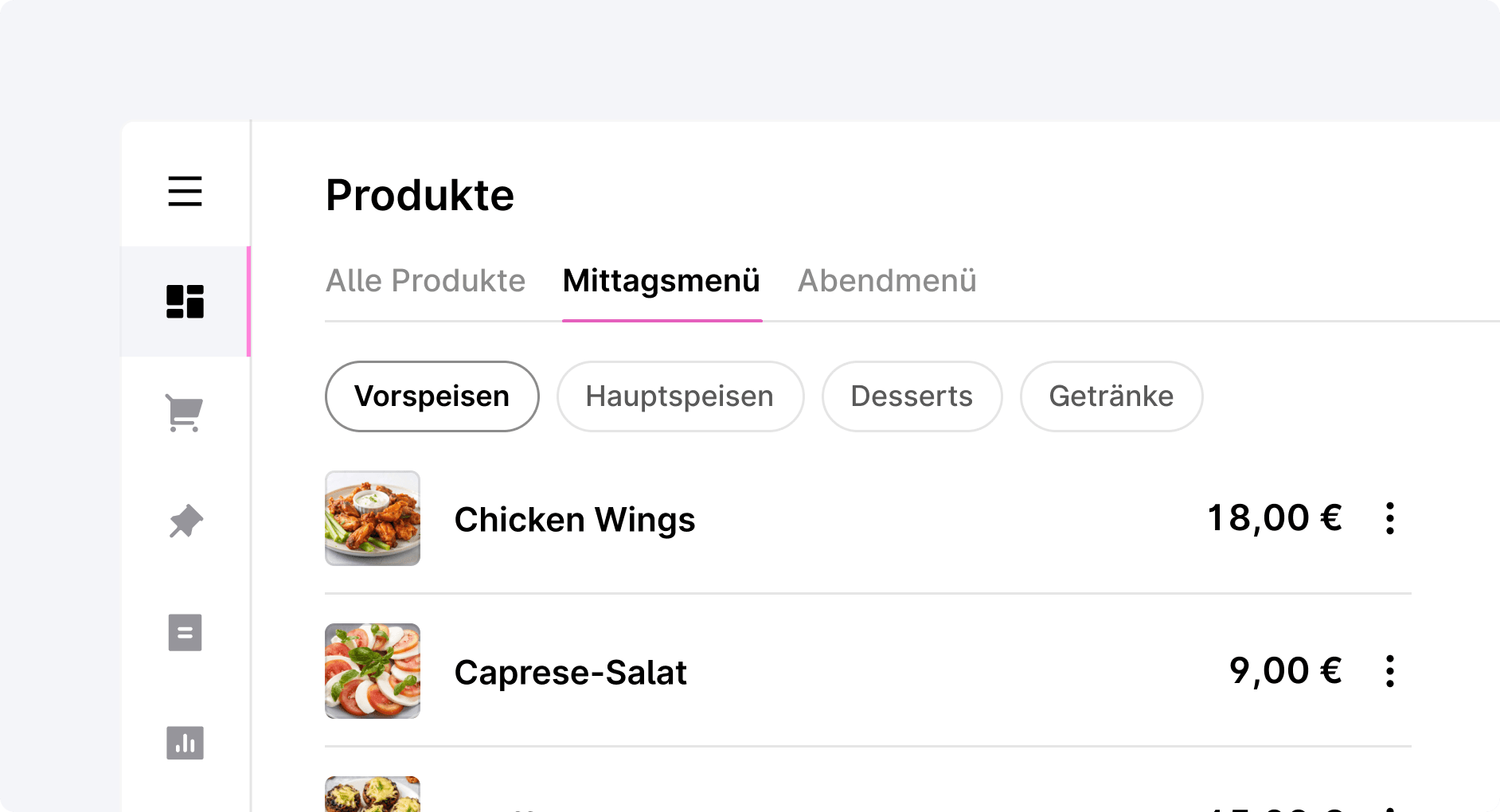Open the Alle Produkte tab

point(425,280)
